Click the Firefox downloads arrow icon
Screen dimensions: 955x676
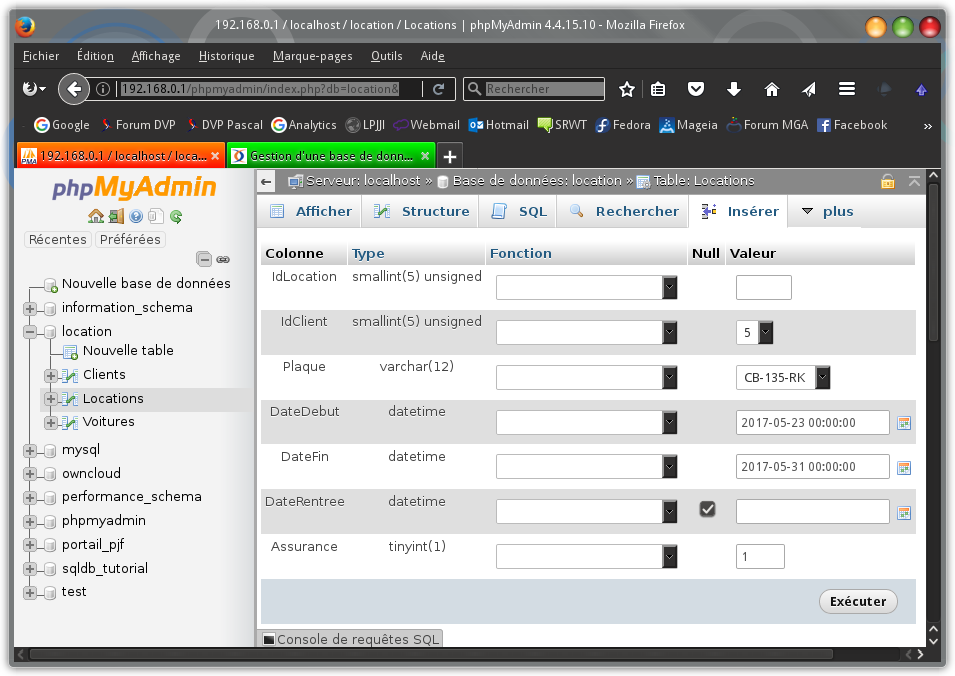coord(733,89)
